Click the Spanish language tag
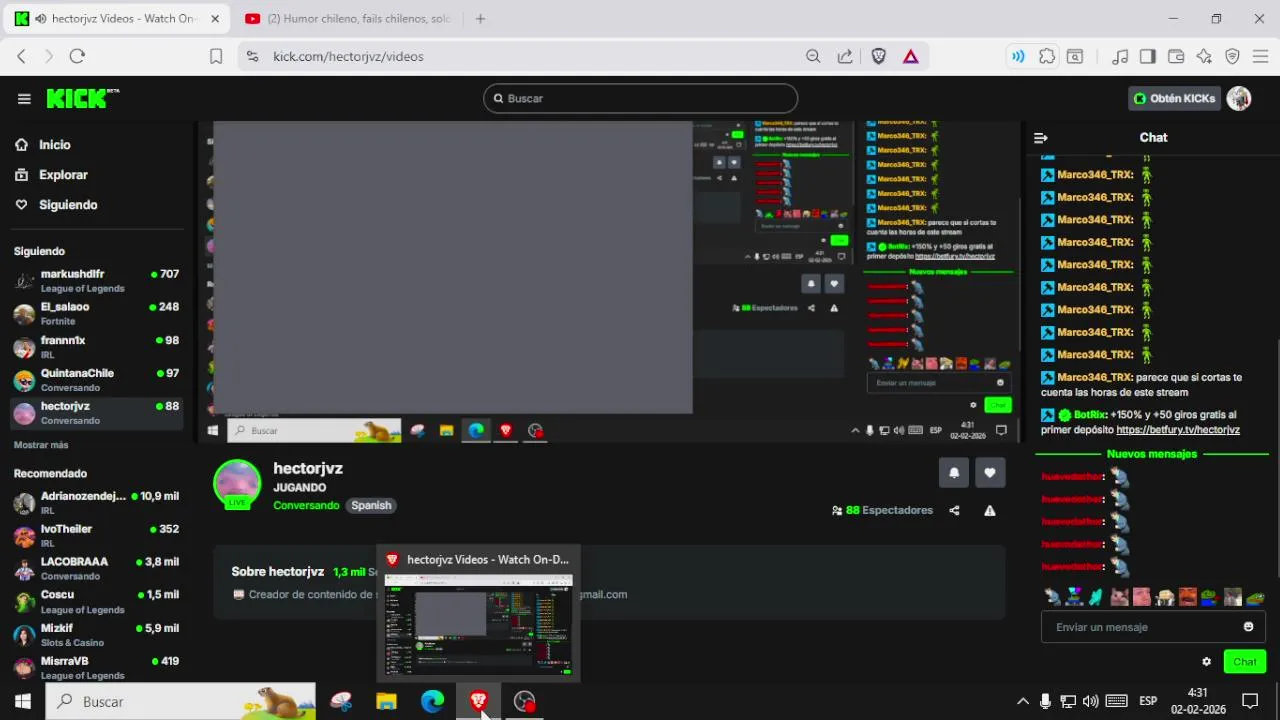 click(371, 505)
